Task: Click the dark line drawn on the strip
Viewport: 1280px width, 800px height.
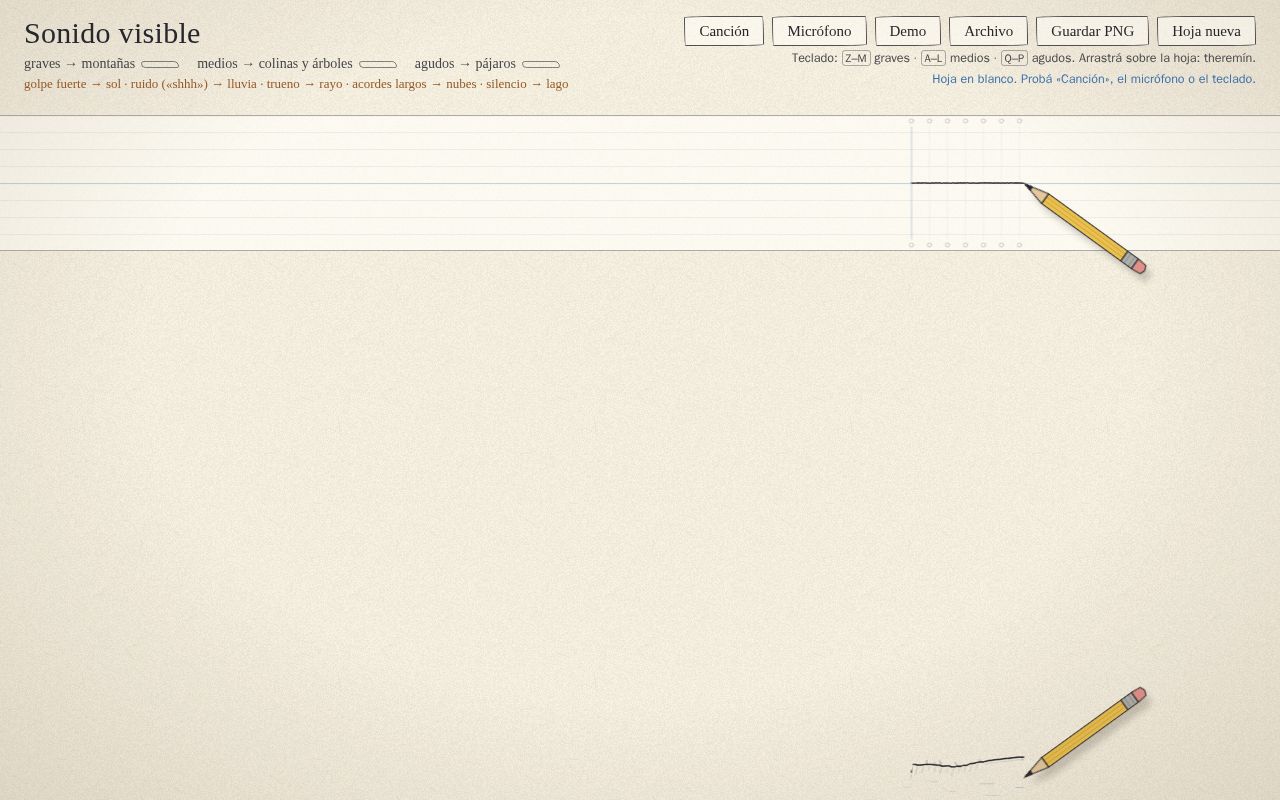Action: 968,183
